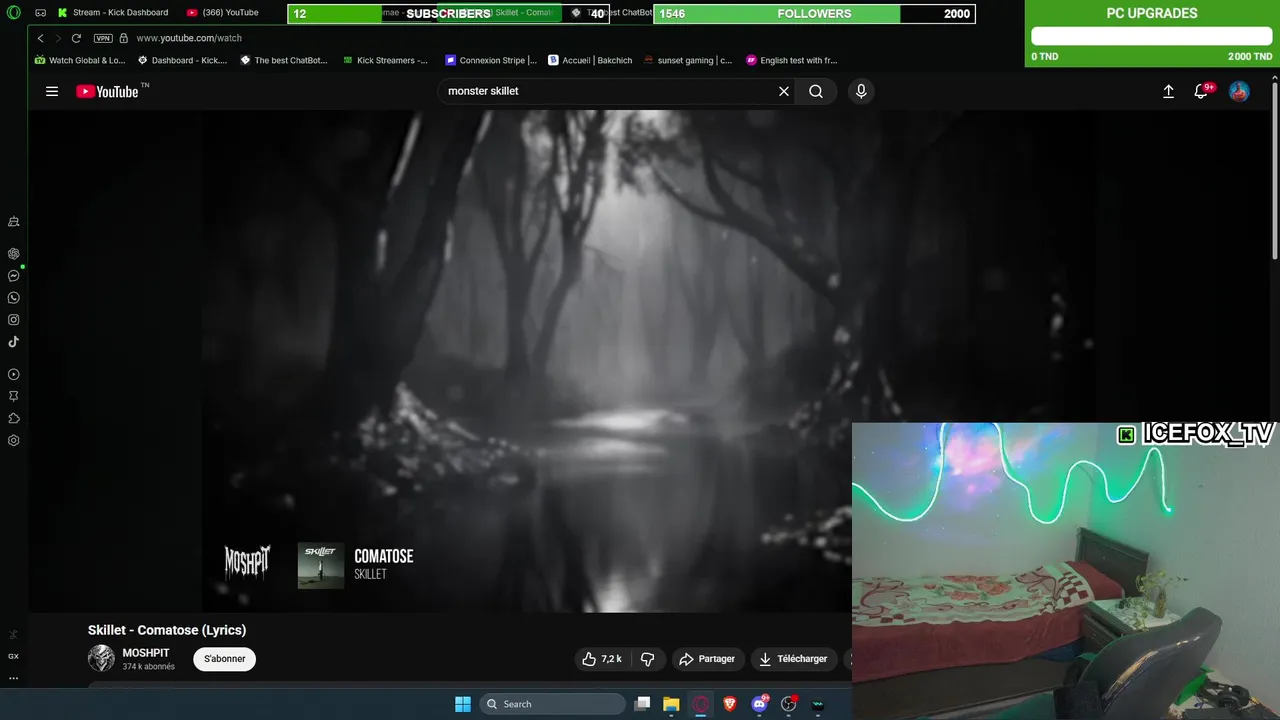Start voice search with microphone icon
This screenshot has width=1280, height=720.
861,91
